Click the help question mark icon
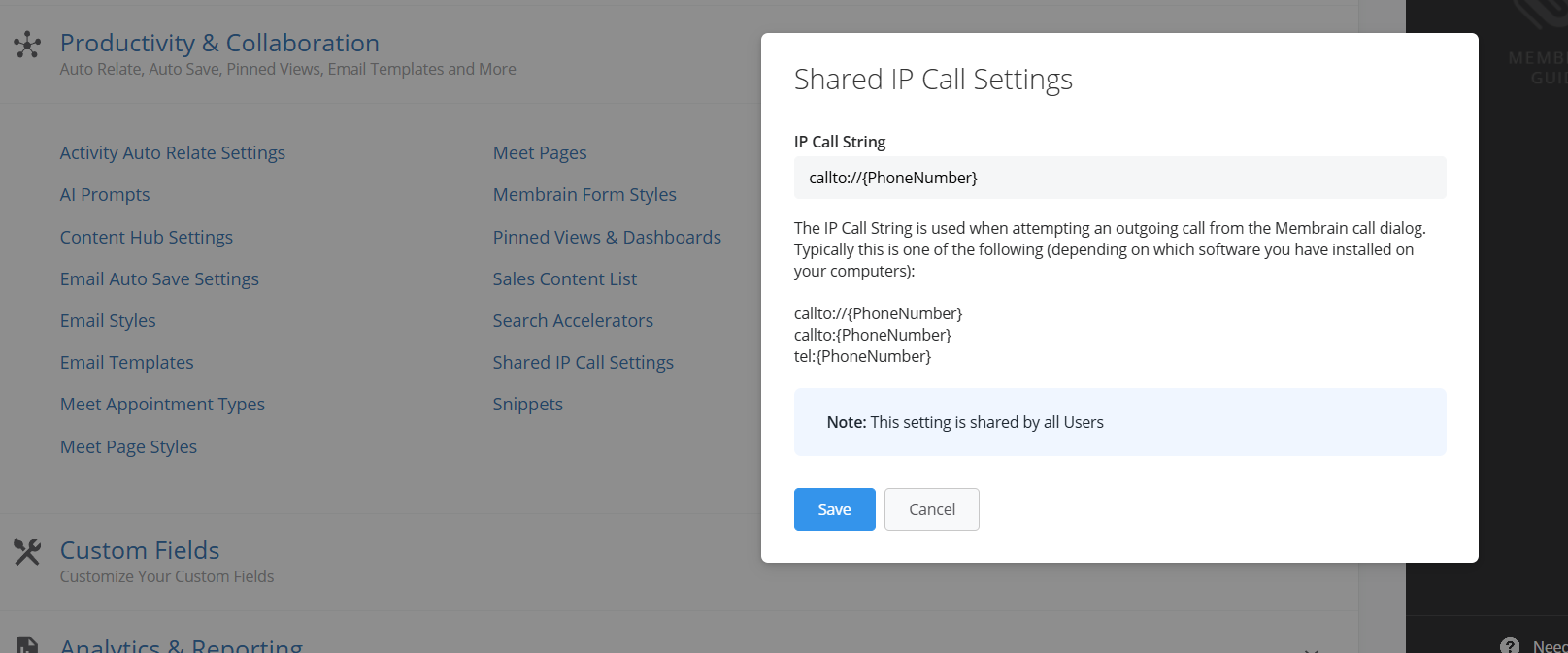This screenshot has width=1568, height=653. (x=1510, y=646)
